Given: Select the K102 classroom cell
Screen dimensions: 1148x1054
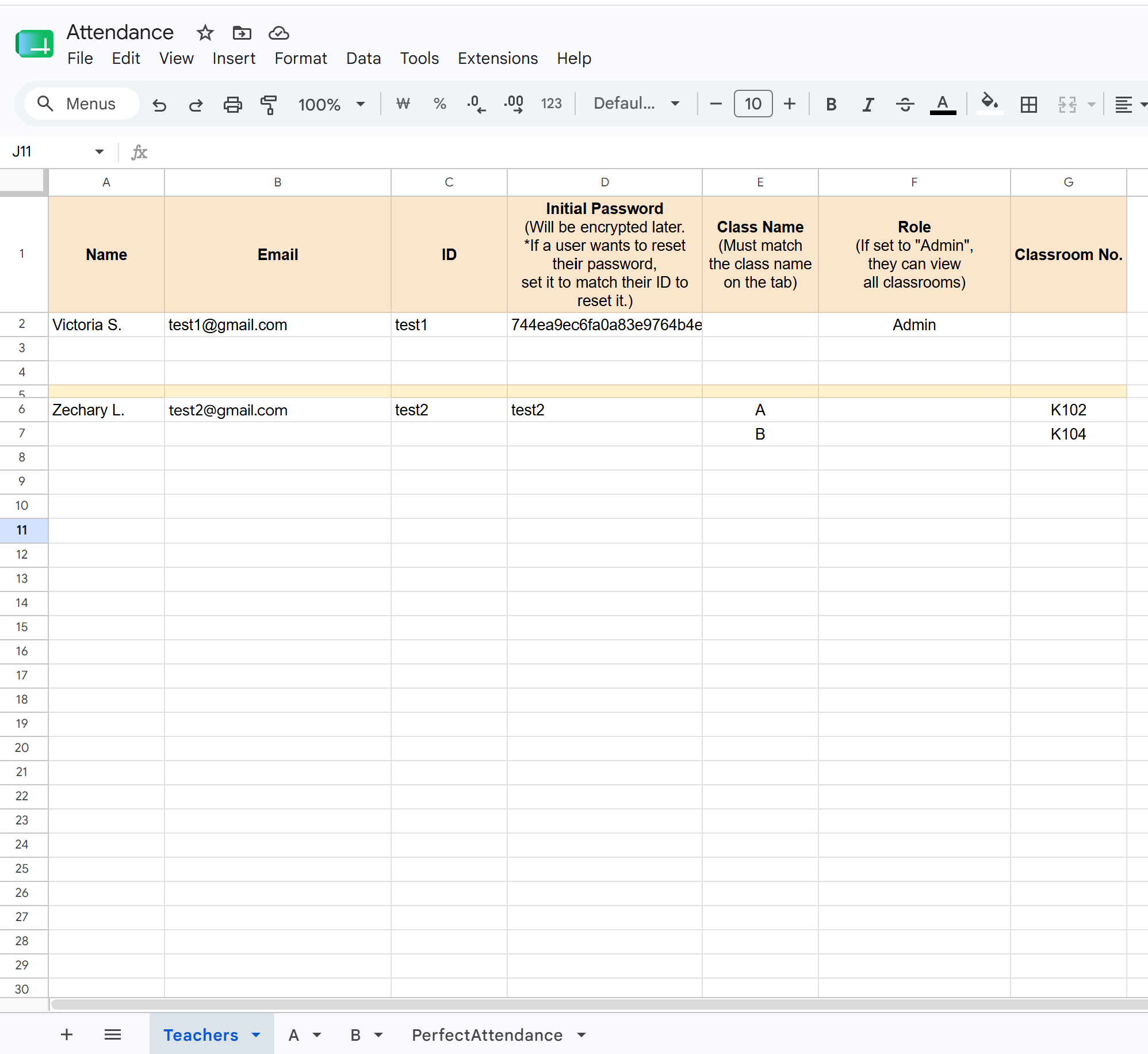Looking at the screenshot, I should pos(1068,410).
